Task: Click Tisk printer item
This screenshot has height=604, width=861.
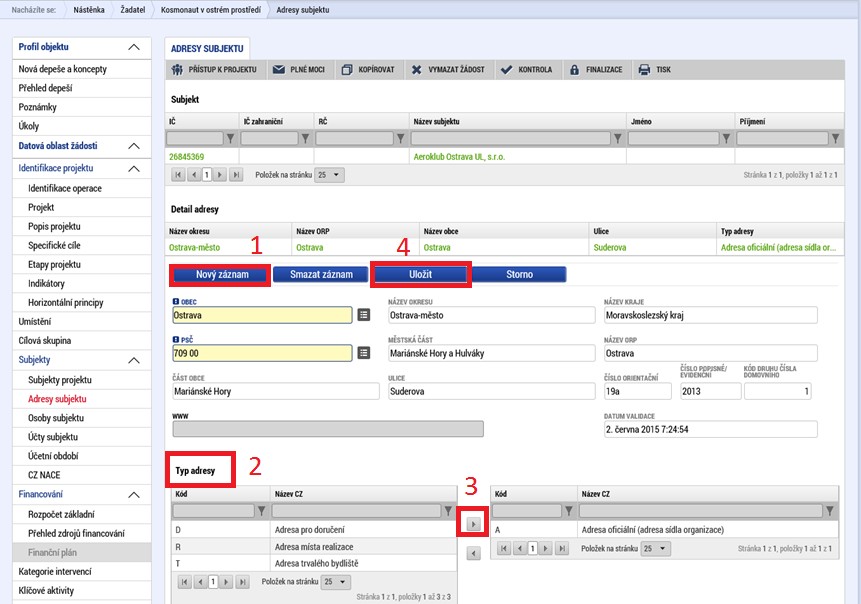Action: point(655,70)
